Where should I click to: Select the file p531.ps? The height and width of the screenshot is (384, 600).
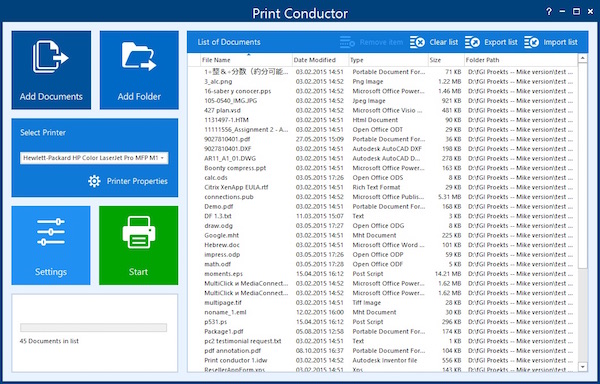pyautogui.click(x=214, y=322)
